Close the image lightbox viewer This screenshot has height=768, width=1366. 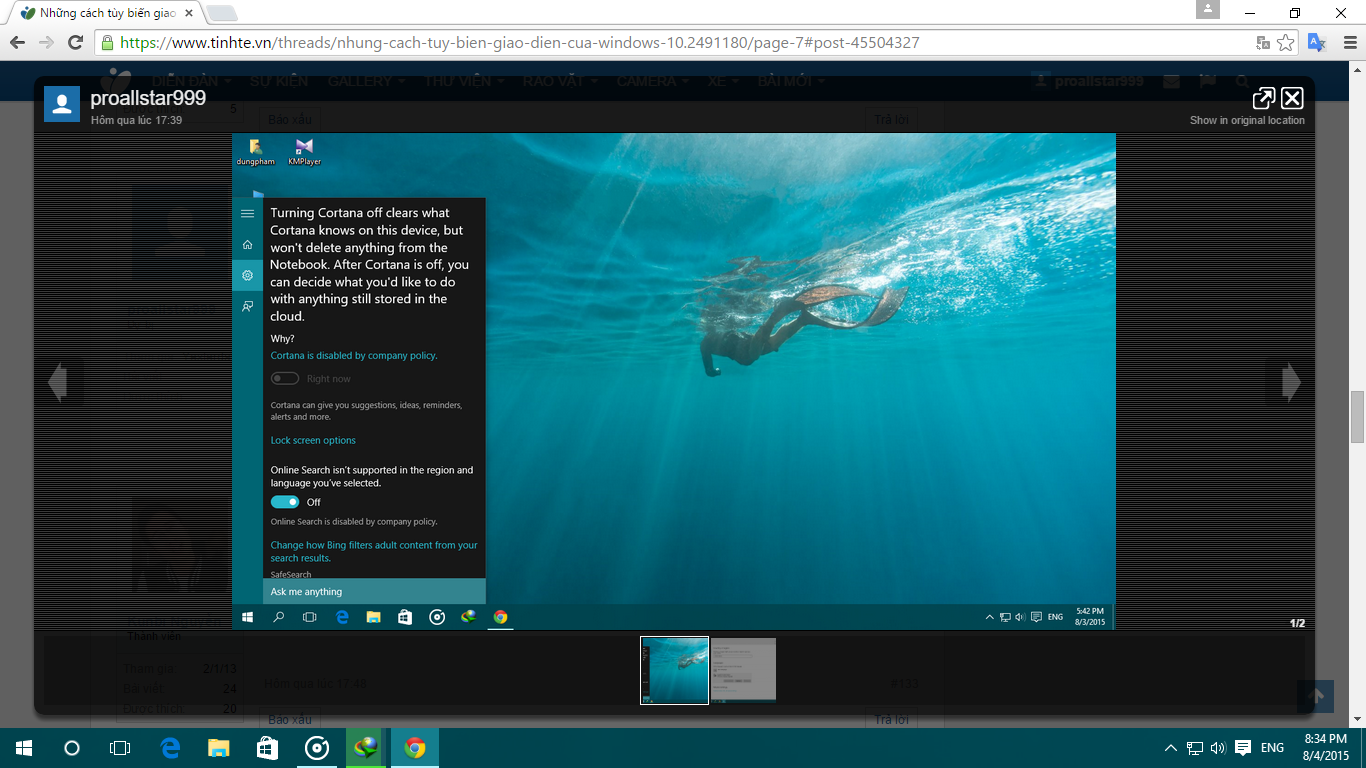[x=1292, y=98]
